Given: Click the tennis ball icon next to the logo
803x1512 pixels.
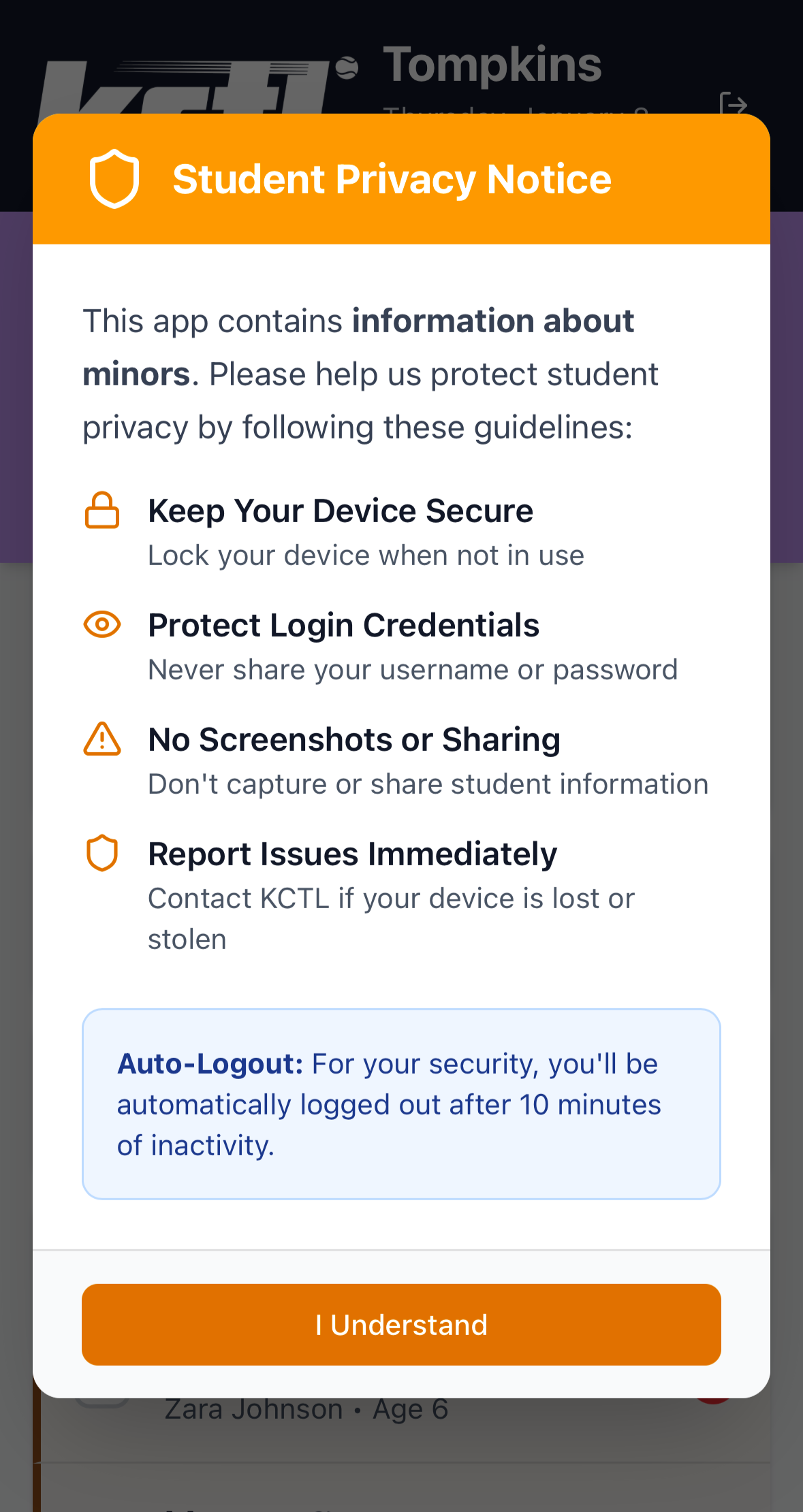Looking at the screenshot, I should 347,68.
